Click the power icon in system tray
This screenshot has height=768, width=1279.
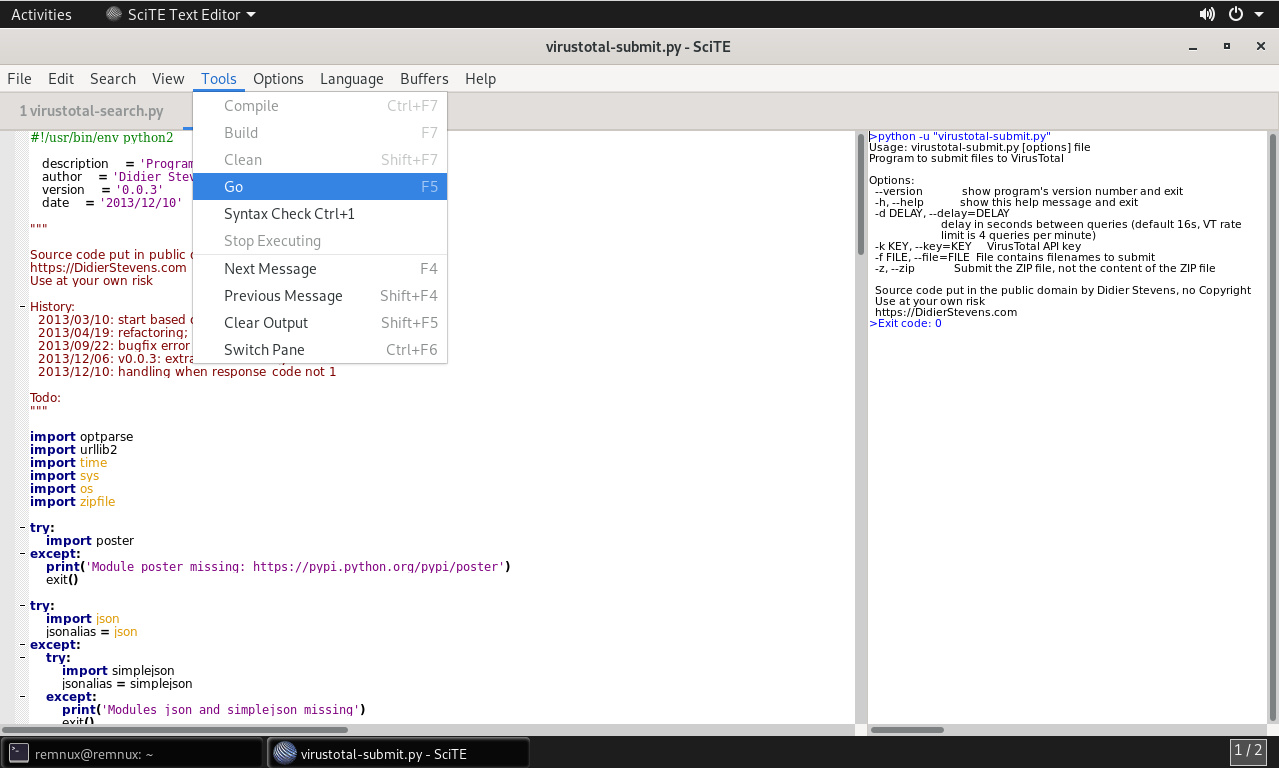[x=1236, y=14]
